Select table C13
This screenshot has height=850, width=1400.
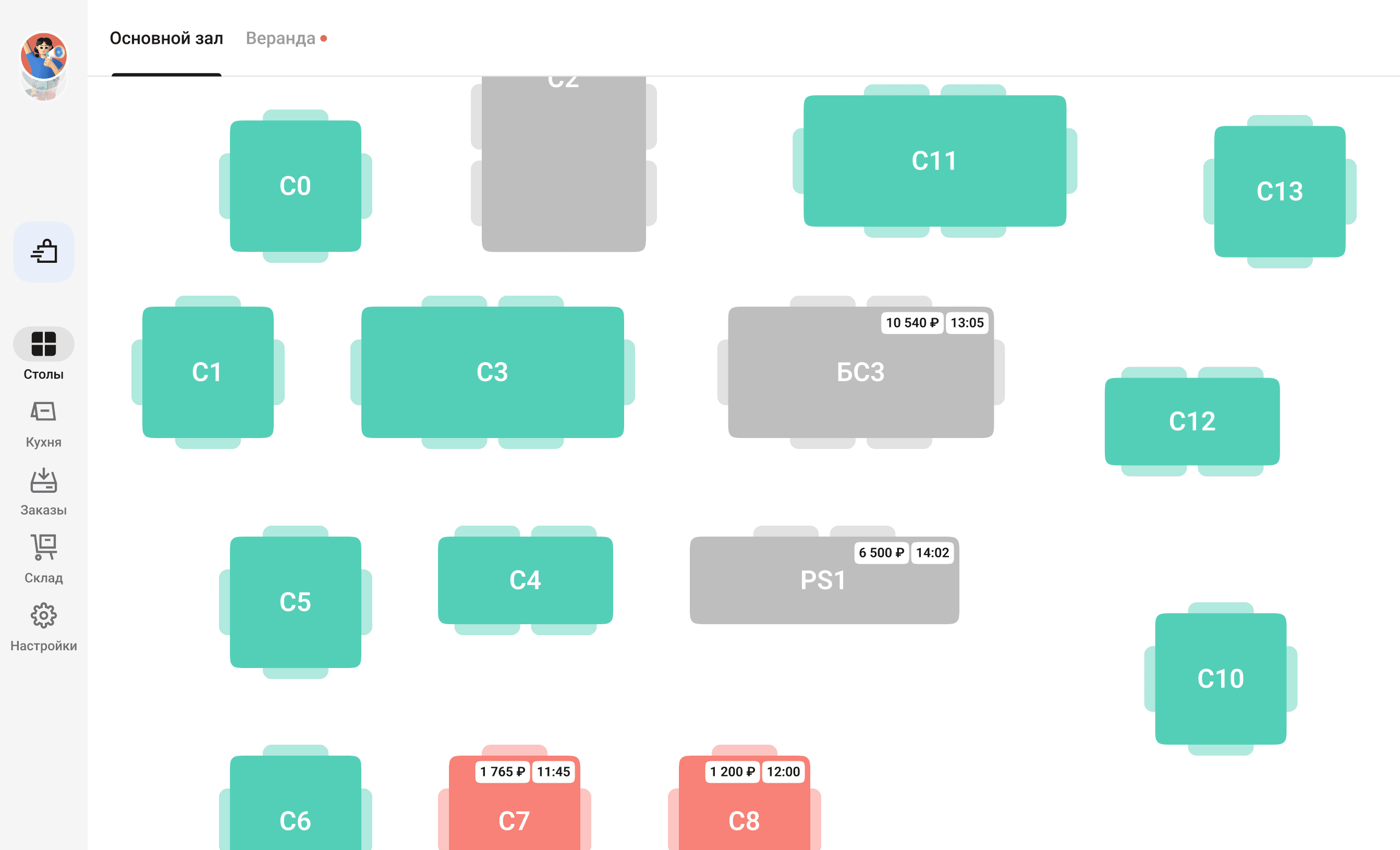tap(1280, 191)
